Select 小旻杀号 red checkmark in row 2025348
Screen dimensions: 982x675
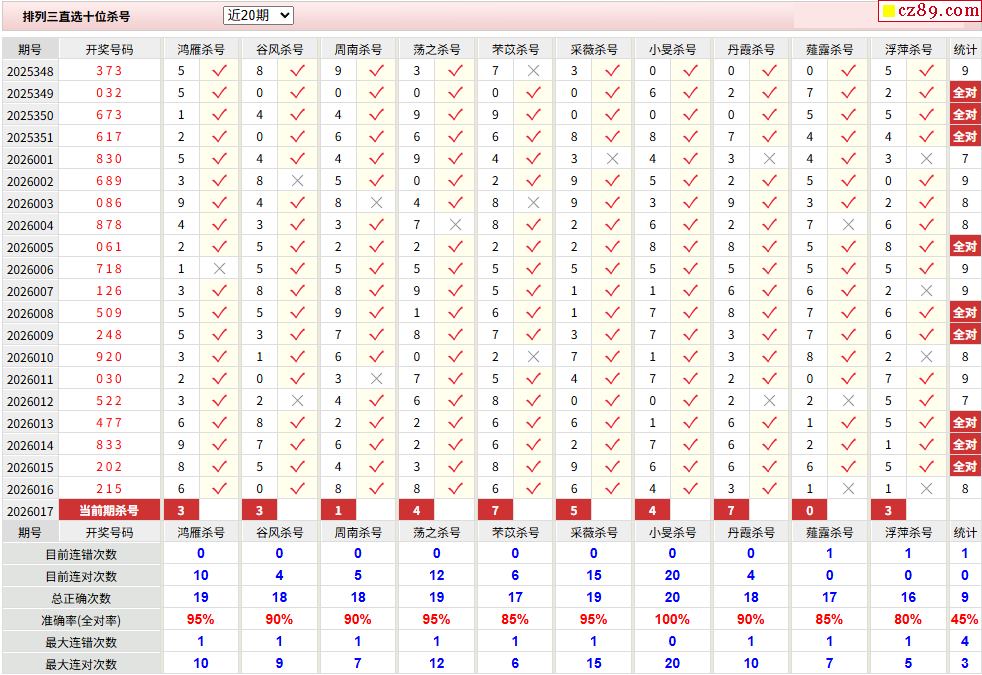(690, 71)
